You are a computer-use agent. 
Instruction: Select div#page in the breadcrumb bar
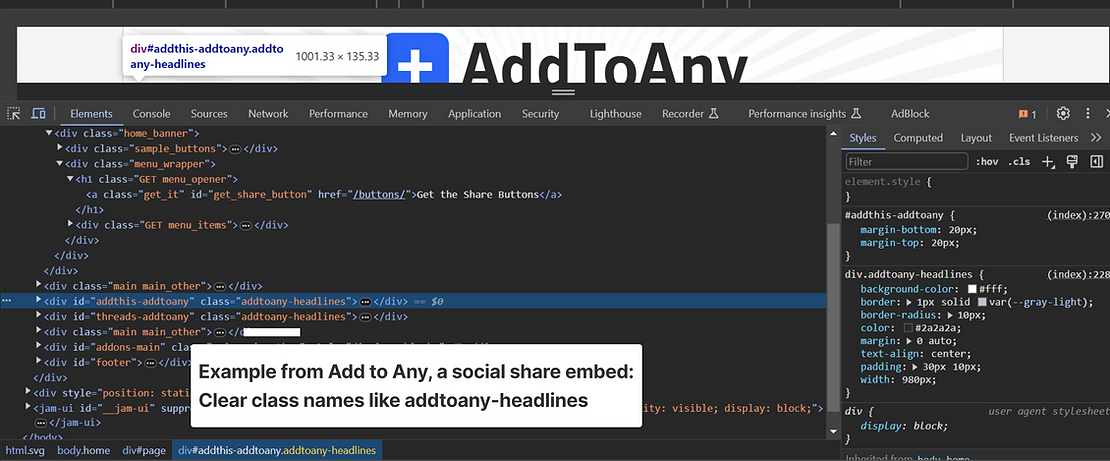[144, 450]
